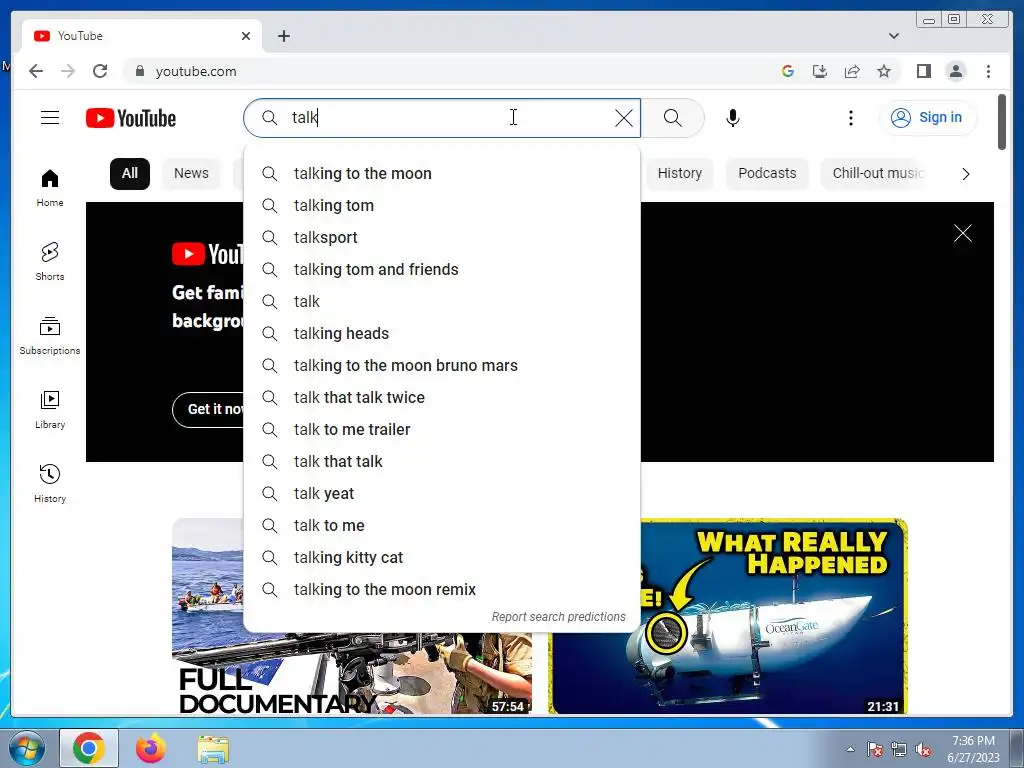Show hidden system tray icons
This screenshot has height=768, width=1024.
pyautogui.click(x=850, y=749)
